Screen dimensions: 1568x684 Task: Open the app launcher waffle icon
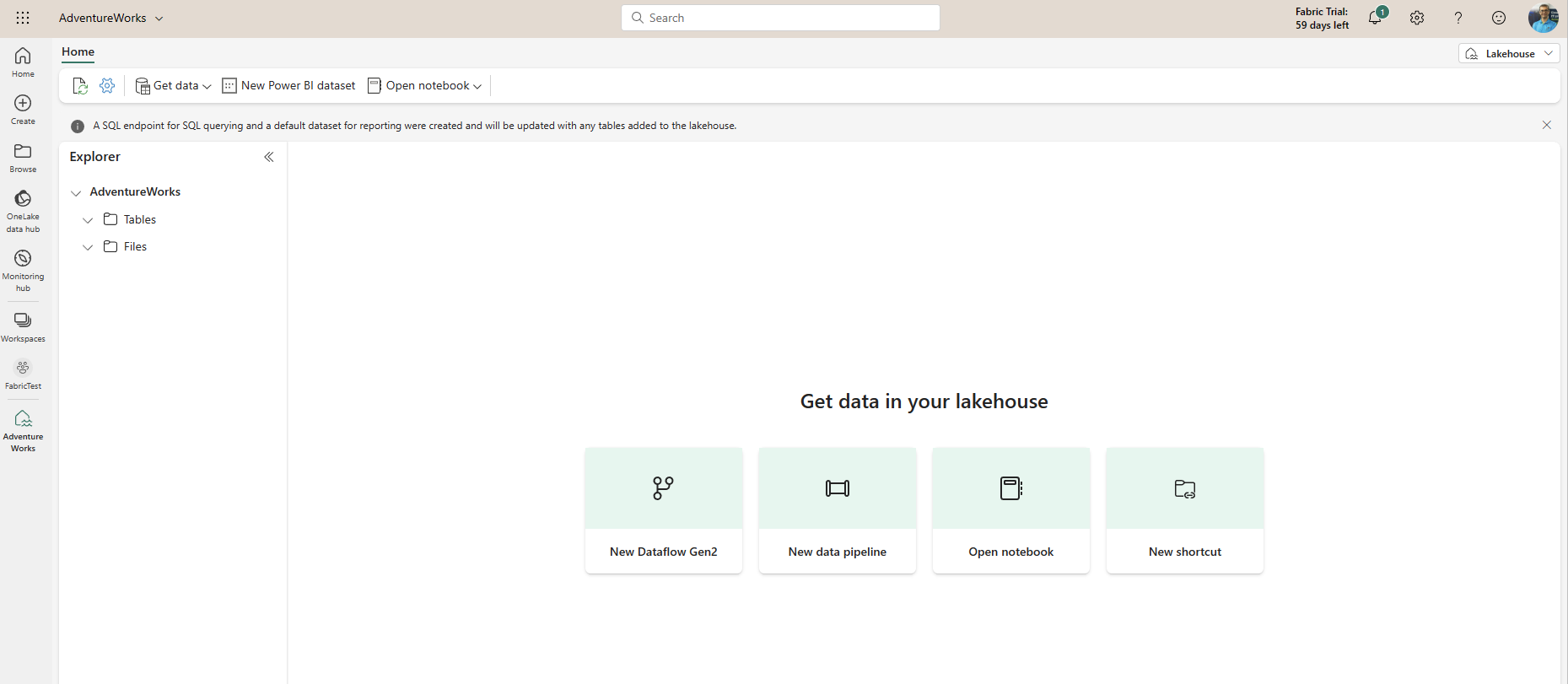[x=23, y=18]
